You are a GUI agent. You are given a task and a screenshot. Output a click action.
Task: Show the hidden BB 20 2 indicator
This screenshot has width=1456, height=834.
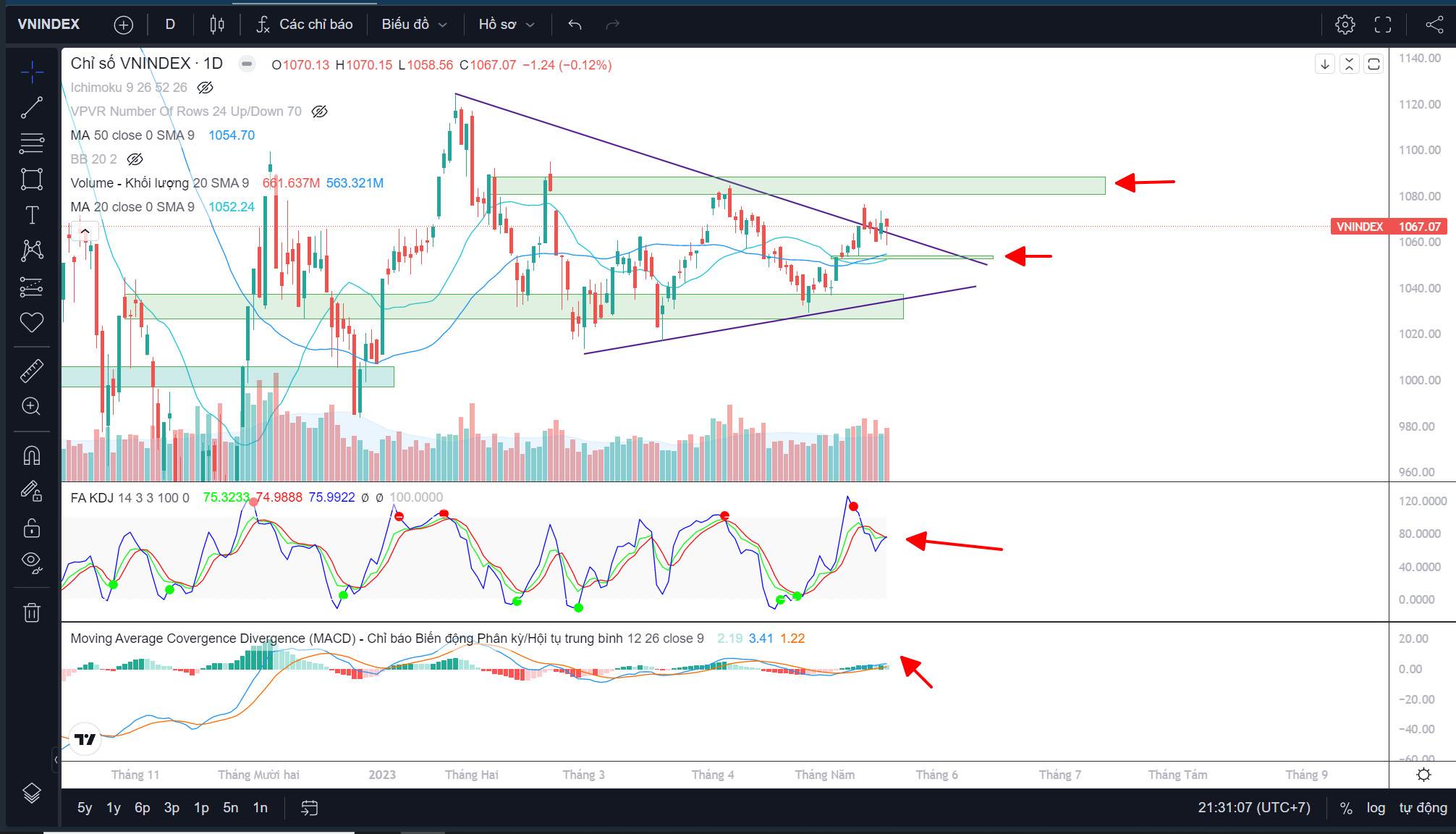135,159
